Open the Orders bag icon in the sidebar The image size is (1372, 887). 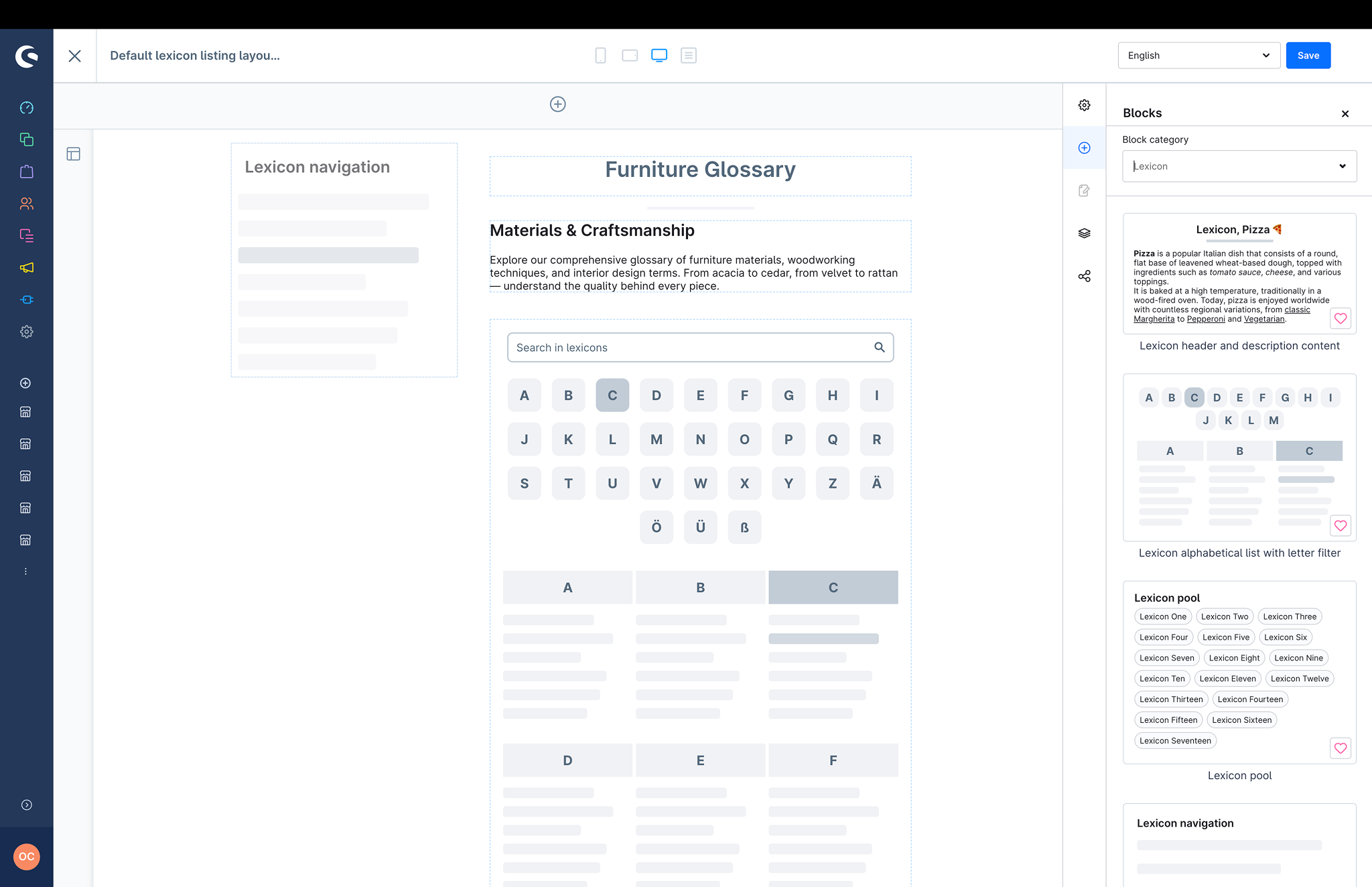[x=27, y=172]
